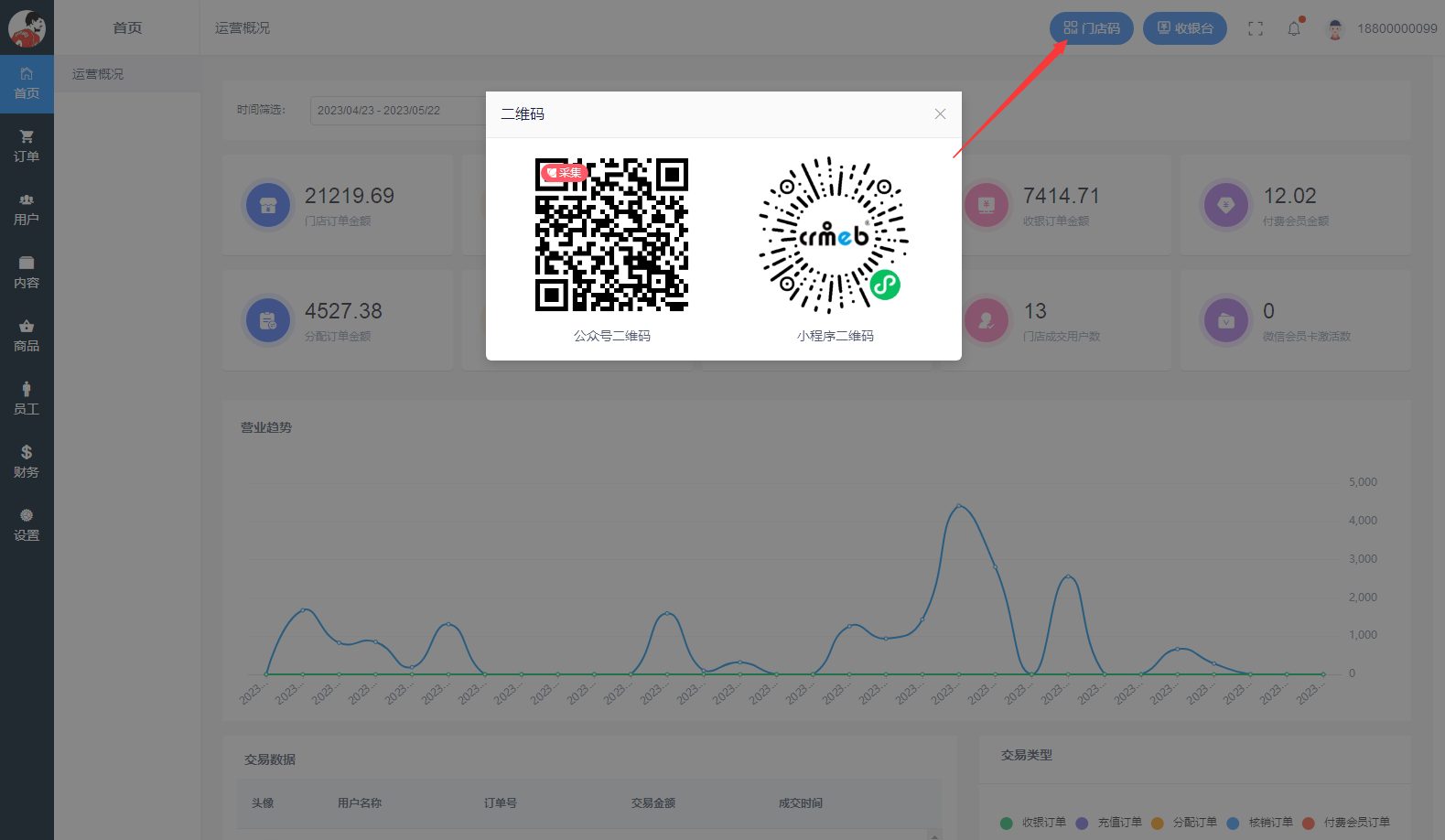Open the date range field 2023/04/23 - 2023/05/22
The width and height of the screenshot is (1445, 840).
398,110
